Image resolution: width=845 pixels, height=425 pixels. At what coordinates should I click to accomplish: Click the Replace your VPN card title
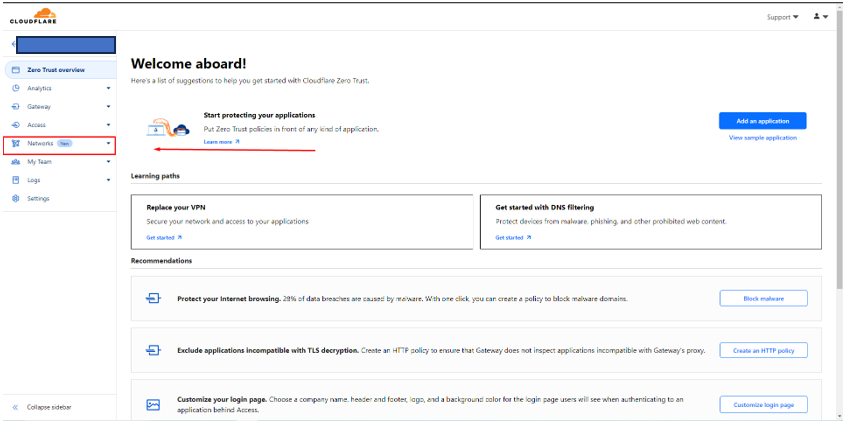(176, 207)
